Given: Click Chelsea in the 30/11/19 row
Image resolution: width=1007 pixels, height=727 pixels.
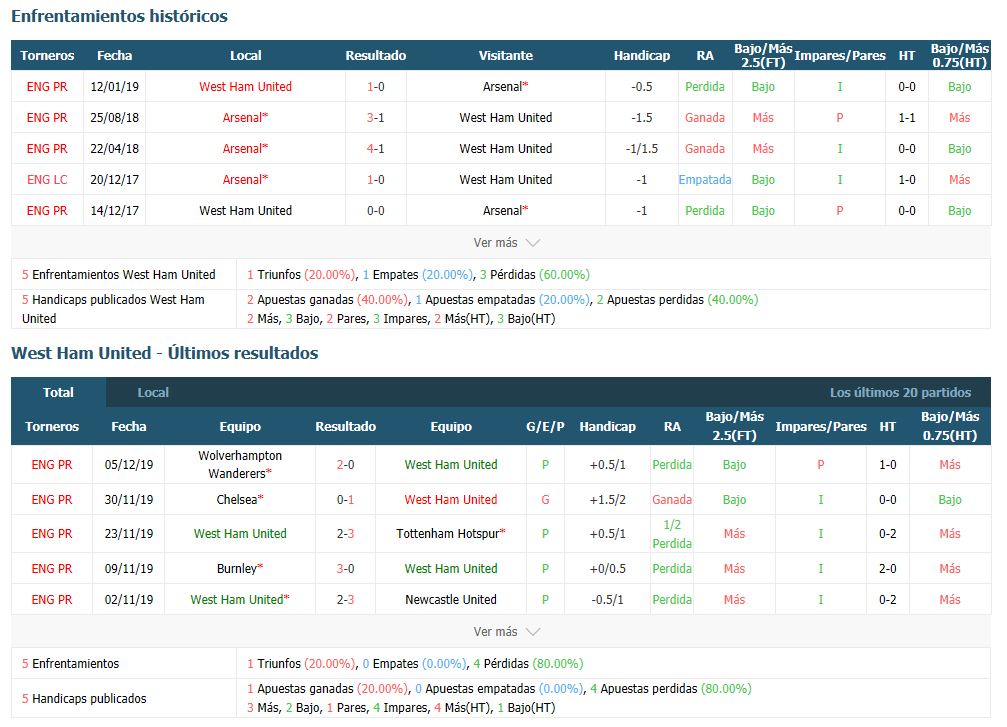Looking at the screenshot, I should point(240,500).
